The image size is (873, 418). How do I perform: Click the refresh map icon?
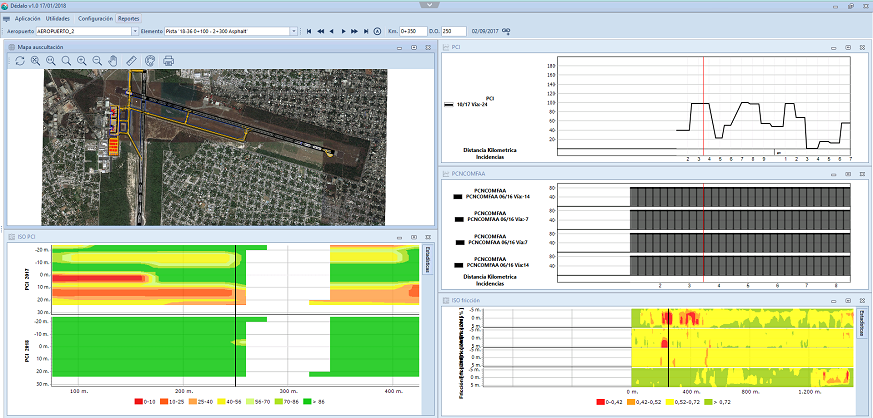(20, 61)
